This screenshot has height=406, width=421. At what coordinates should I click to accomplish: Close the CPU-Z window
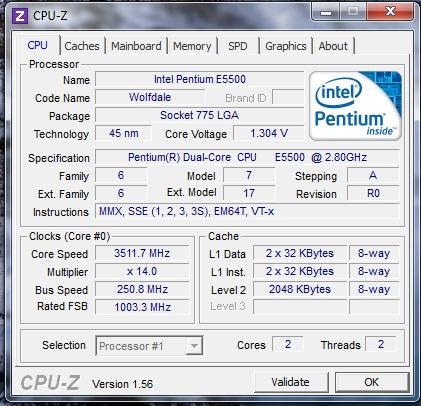pos(390,12)
